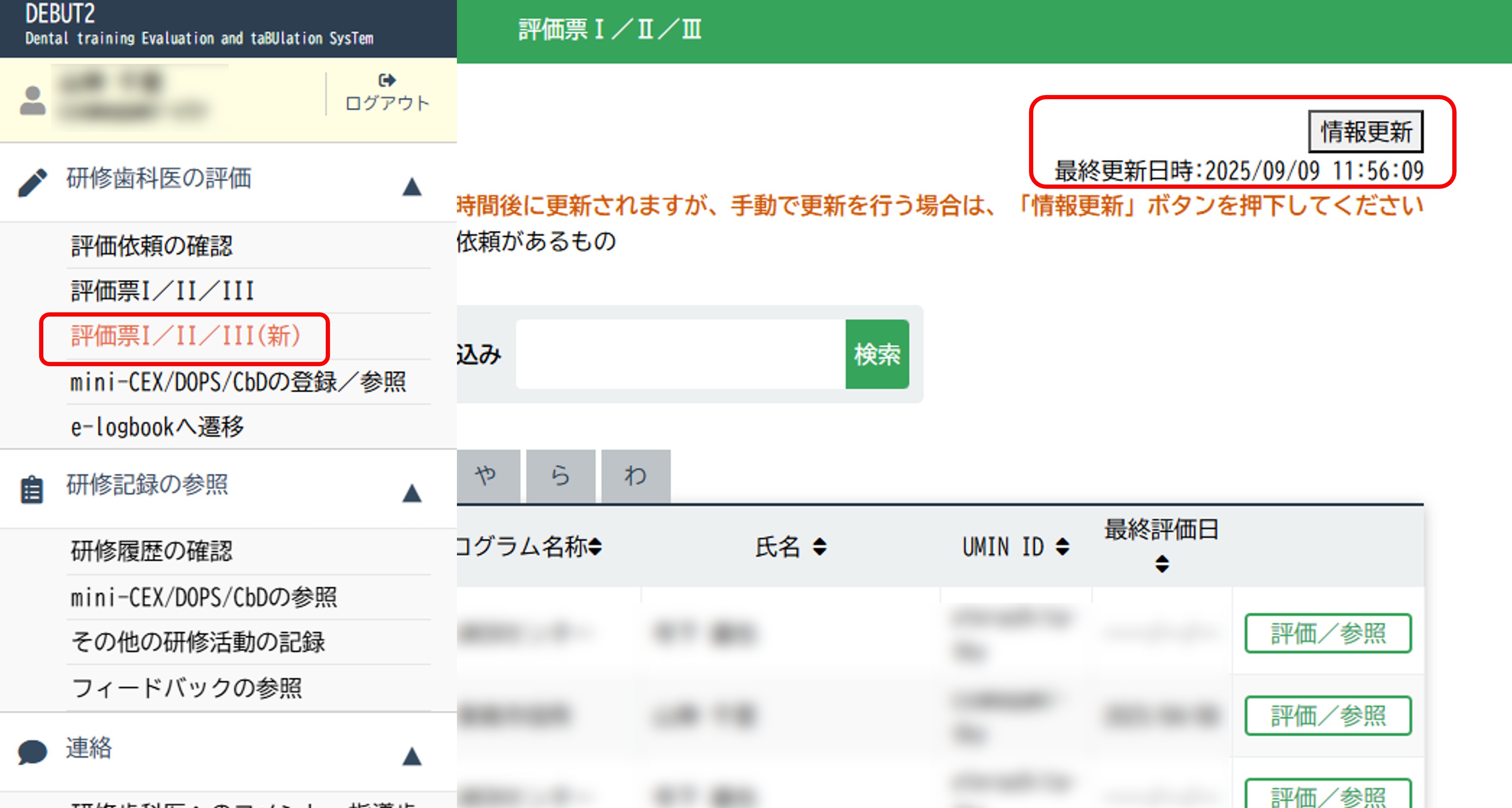This screenshot has height=808, width=1512.
Task: Collapse the 研修歯科医の評価 section arrow
Action: coord(412,187)
